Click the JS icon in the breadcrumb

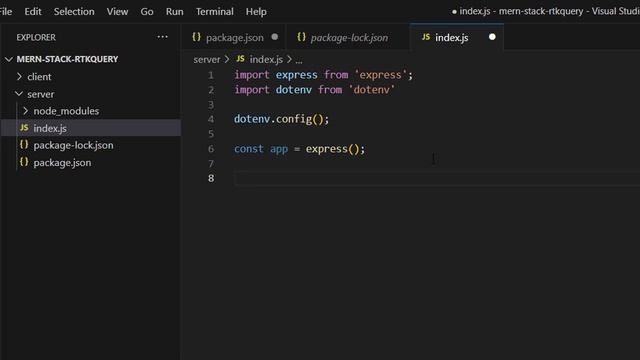pos(240,59)
